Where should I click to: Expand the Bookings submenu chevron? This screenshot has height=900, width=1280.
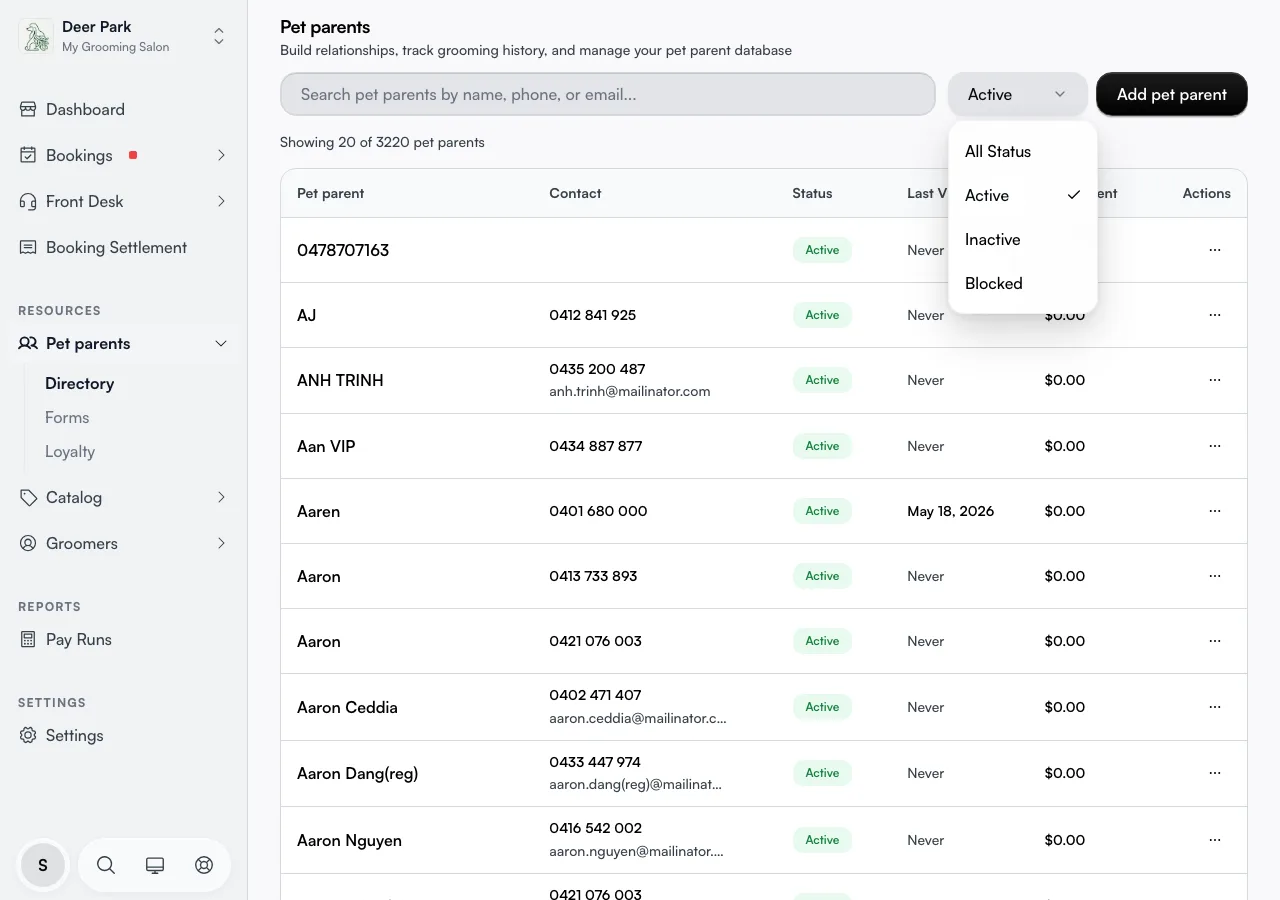(x=221, y=155)
